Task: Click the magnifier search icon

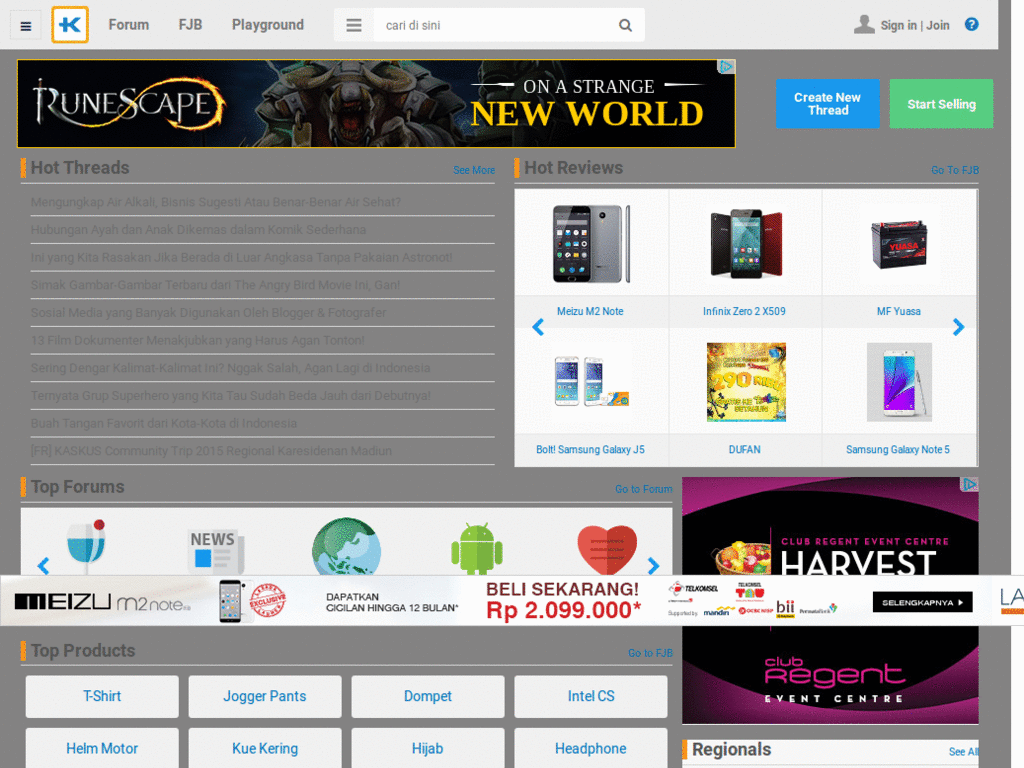Action: (625, 25)
